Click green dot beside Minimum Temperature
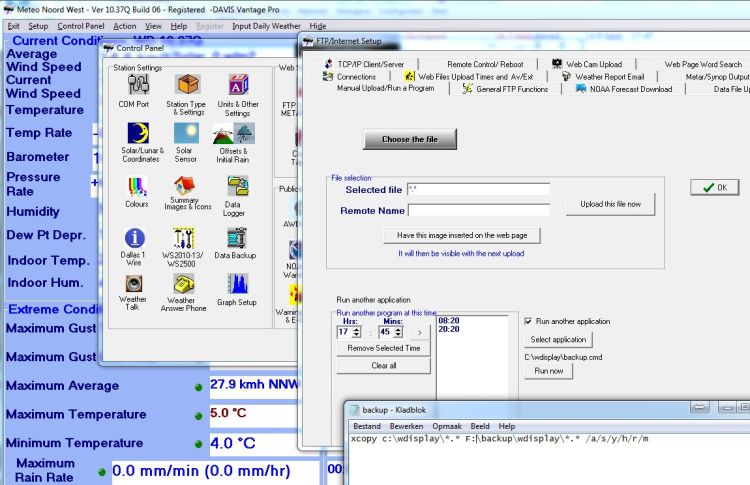The width and height of the screenshot is (750, 485). click(199, 444)
